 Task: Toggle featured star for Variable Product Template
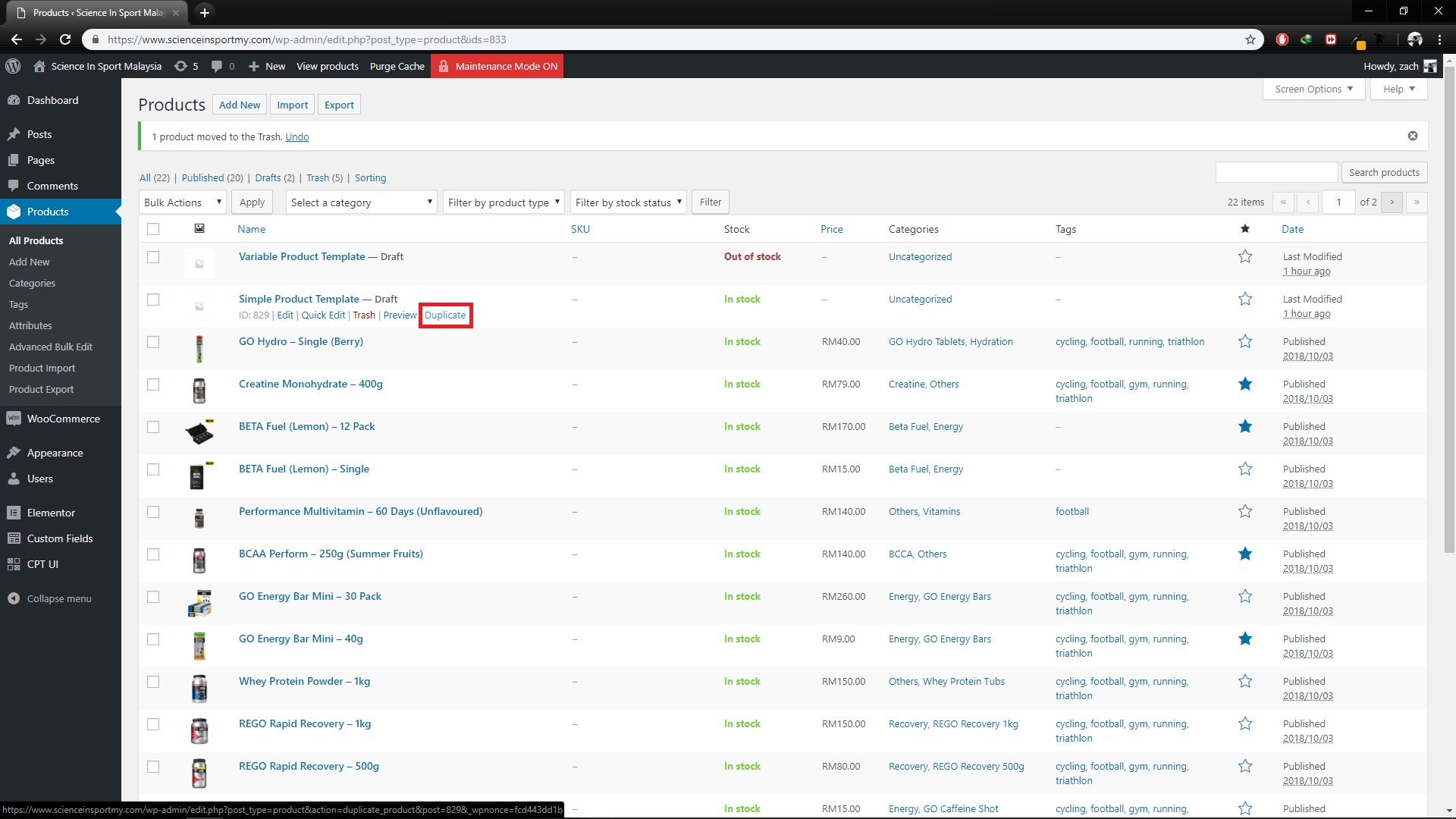coord(1245,256)
